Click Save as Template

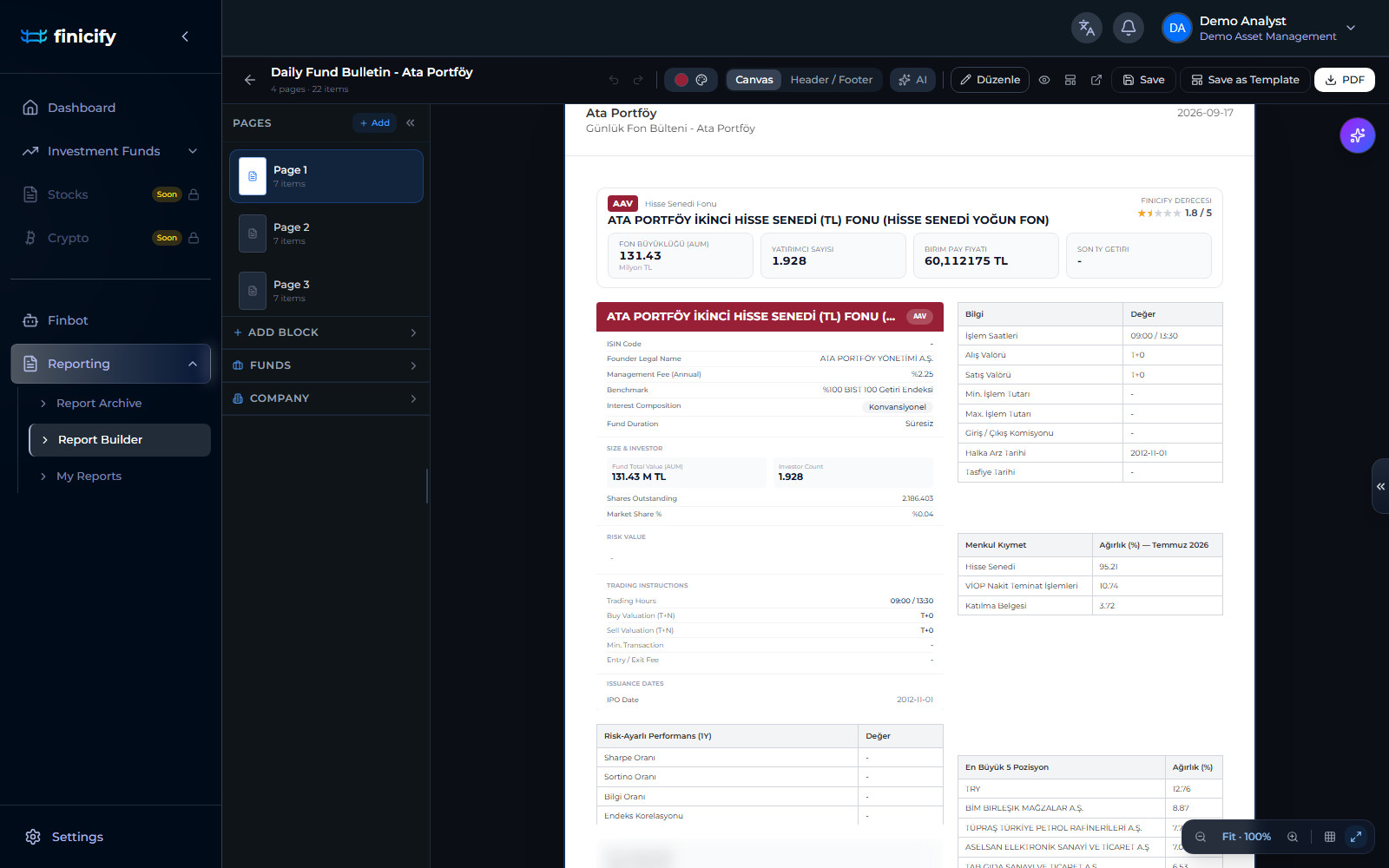1245,80
